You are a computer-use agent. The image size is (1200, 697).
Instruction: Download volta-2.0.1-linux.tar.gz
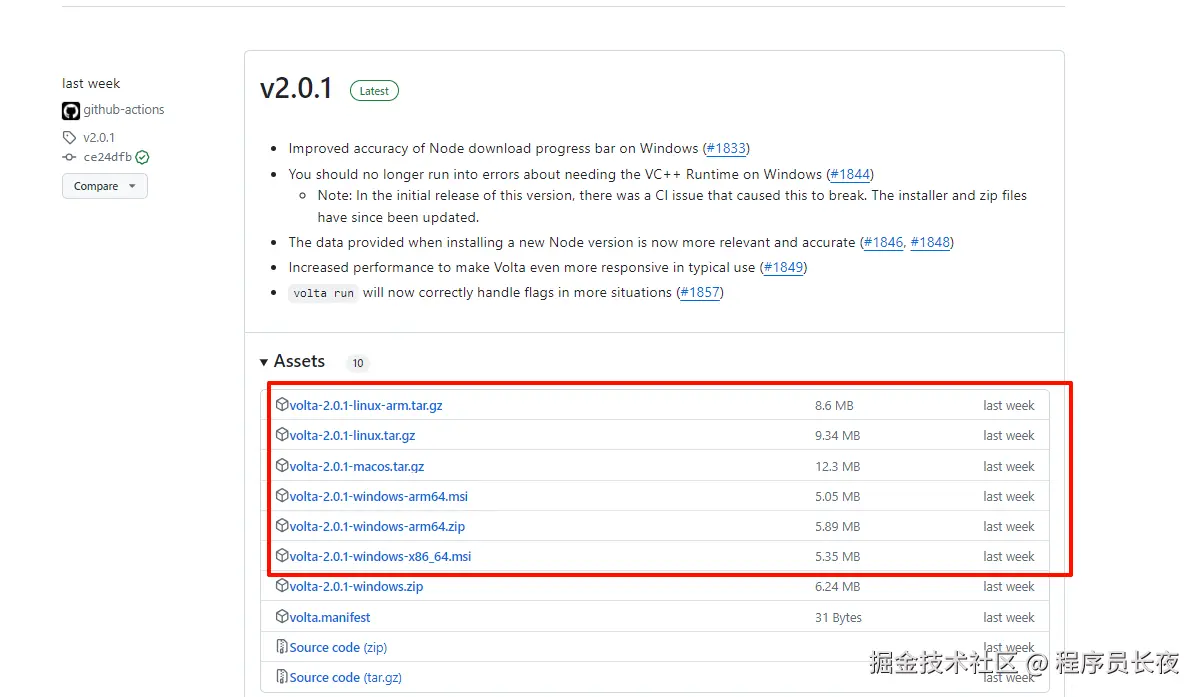(x=352, y=435)
